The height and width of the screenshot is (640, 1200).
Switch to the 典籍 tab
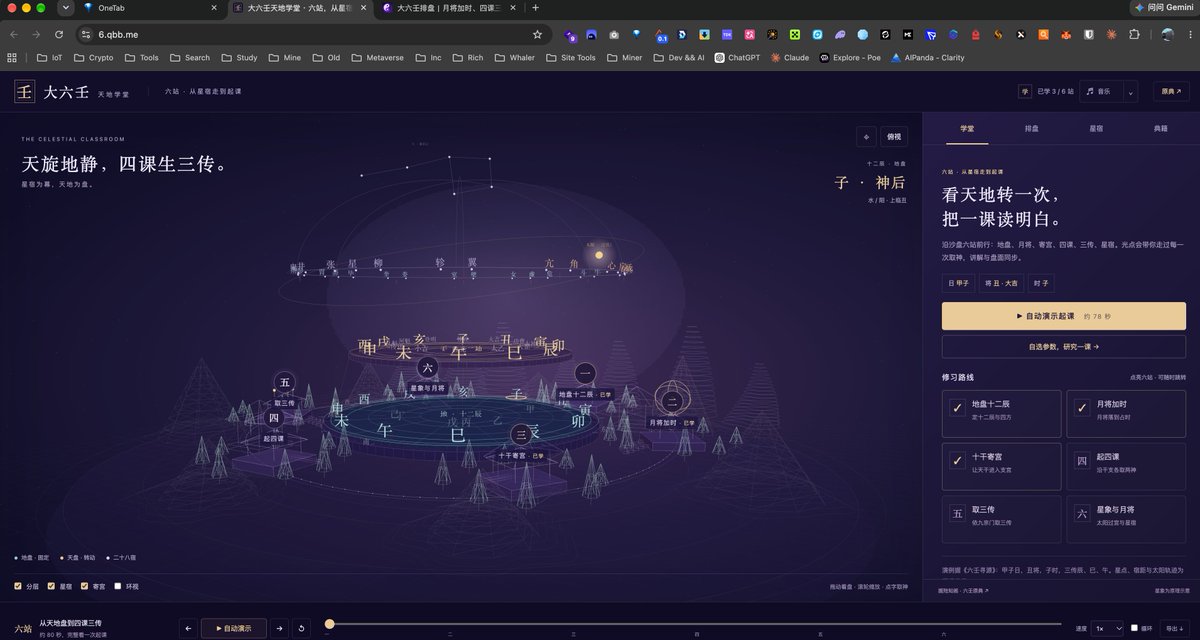1161,129
